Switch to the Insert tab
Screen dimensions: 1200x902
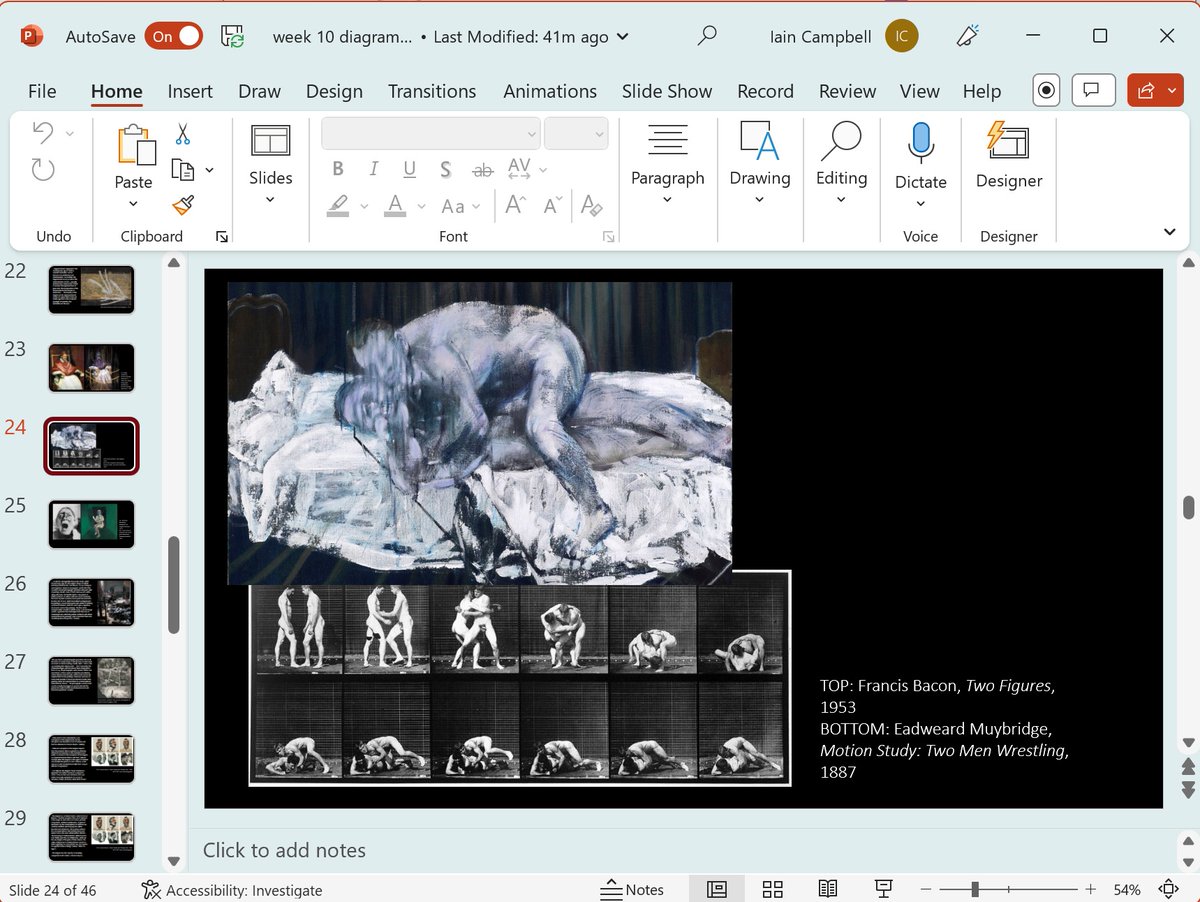190,91
